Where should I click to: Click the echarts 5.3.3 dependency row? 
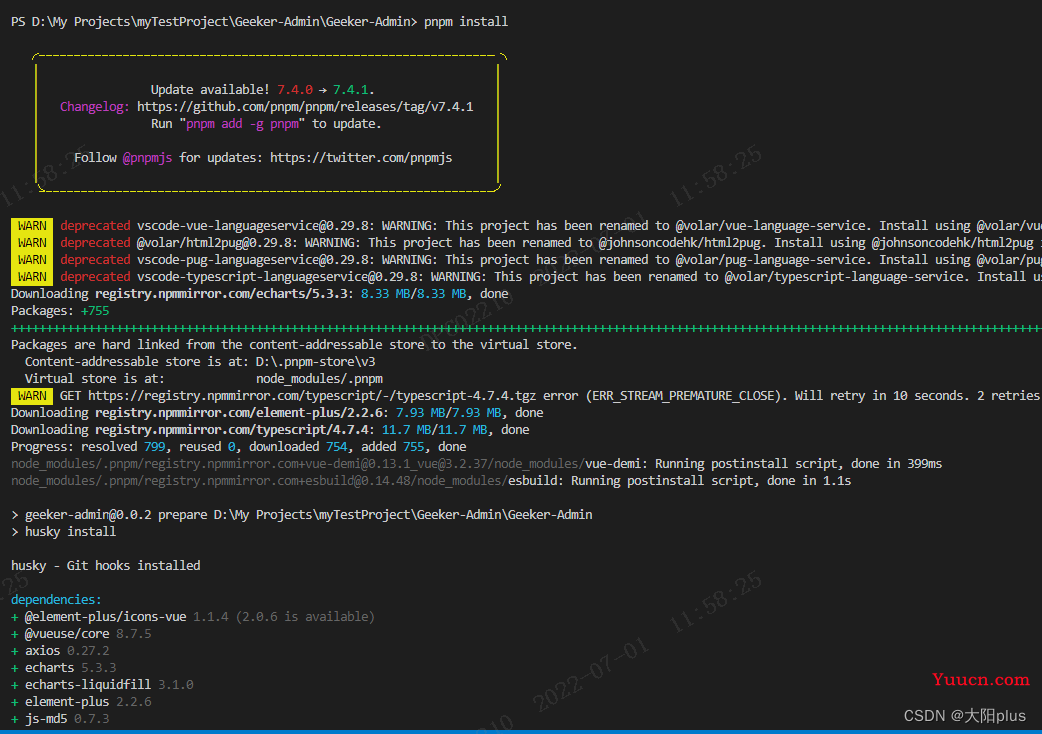click(64, 668)
